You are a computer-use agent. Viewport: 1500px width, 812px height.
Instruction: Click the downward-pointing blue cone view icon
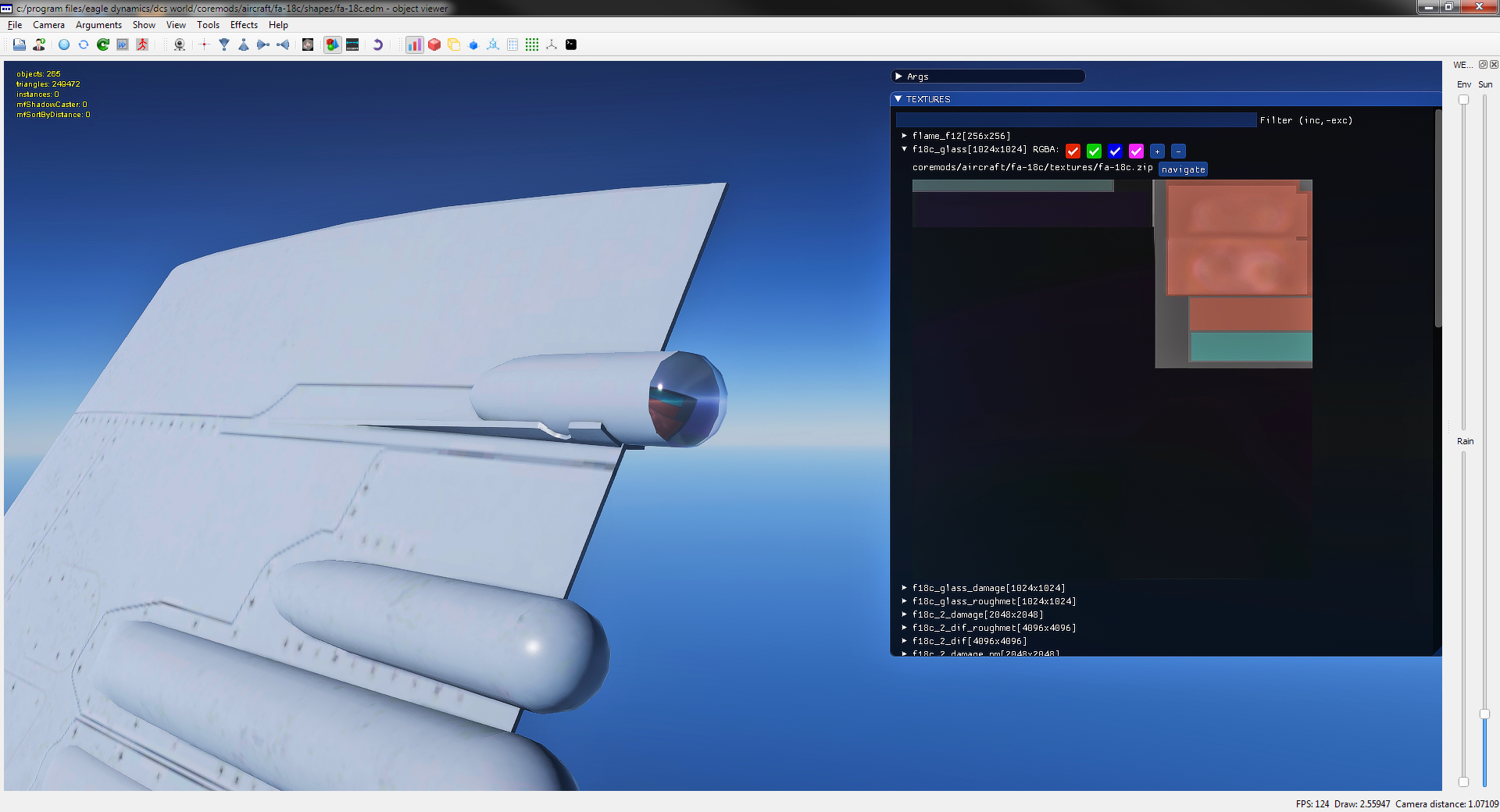point(224,45)
